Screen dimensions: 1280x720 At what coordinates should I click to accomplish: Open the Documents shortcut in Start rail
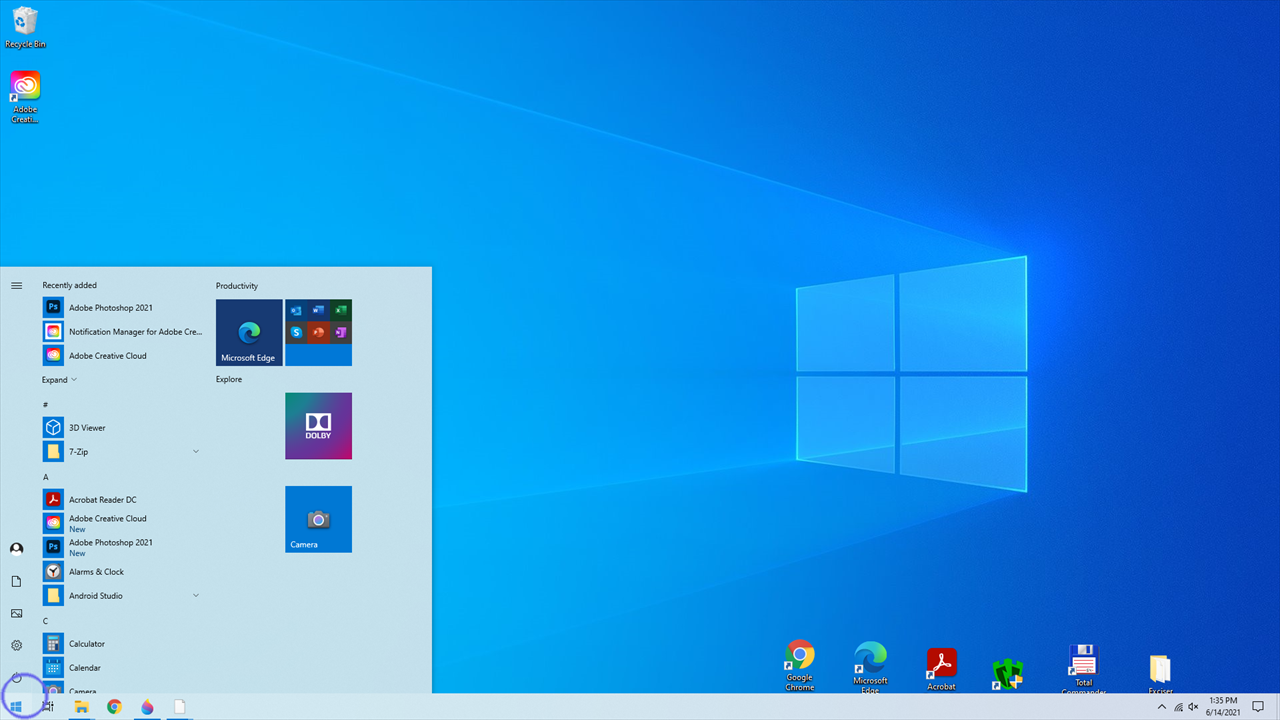tap(16, 581)
